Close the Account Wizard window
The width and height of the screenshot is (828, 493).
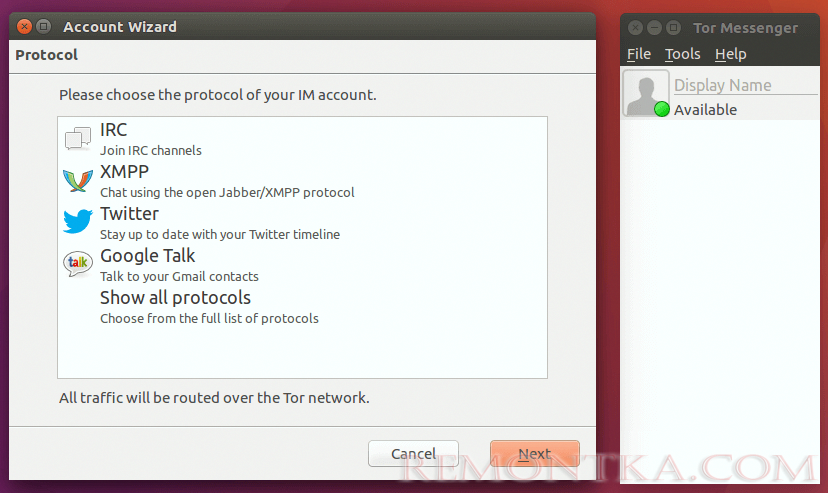coord(24,26)
